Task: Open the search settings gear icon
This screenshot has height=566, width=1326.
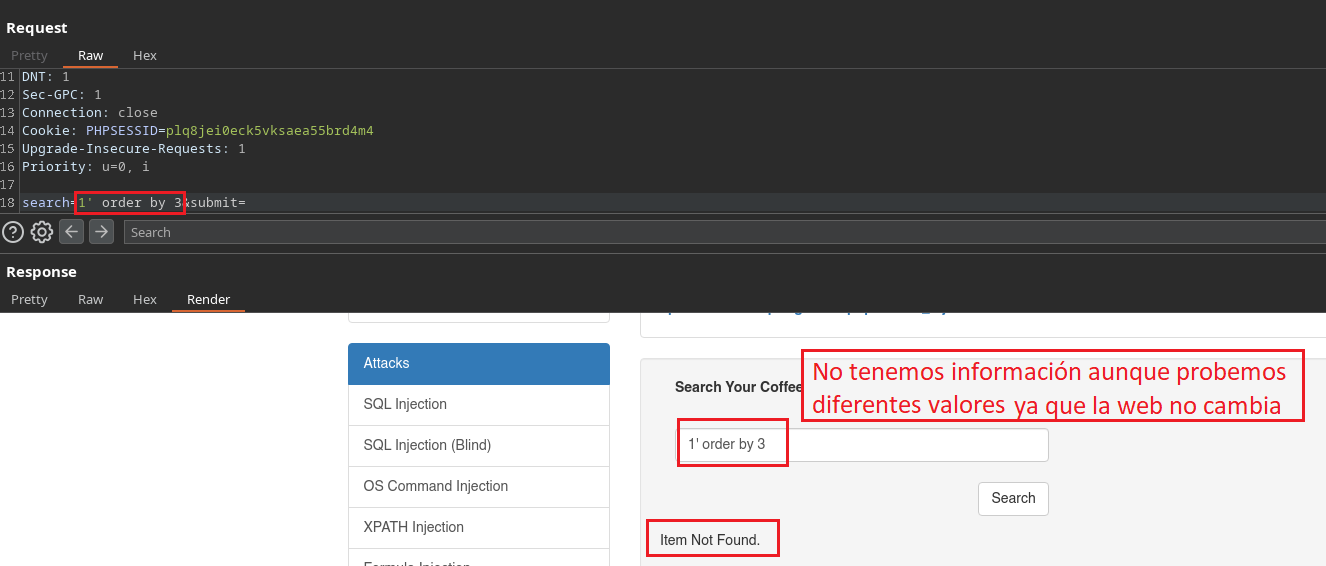Action: (x=42, y=232)
